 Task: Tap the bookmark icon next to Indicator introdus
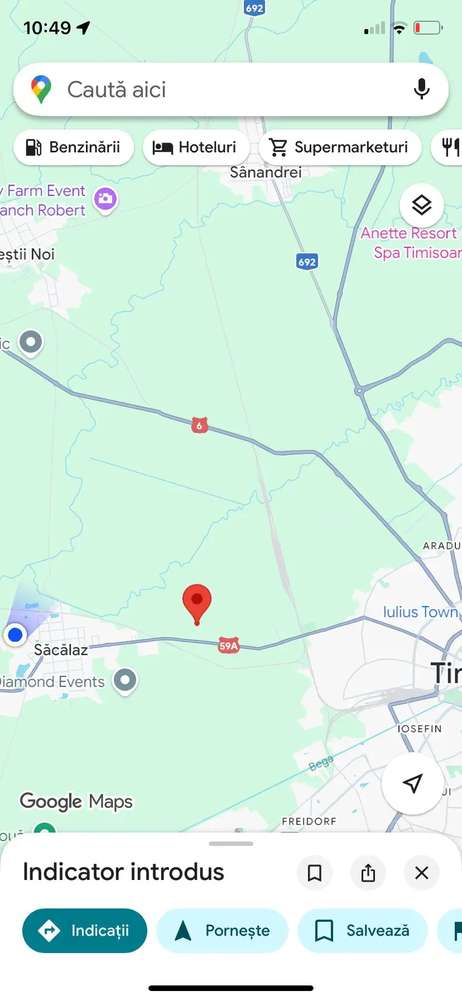tap(314, 872)
